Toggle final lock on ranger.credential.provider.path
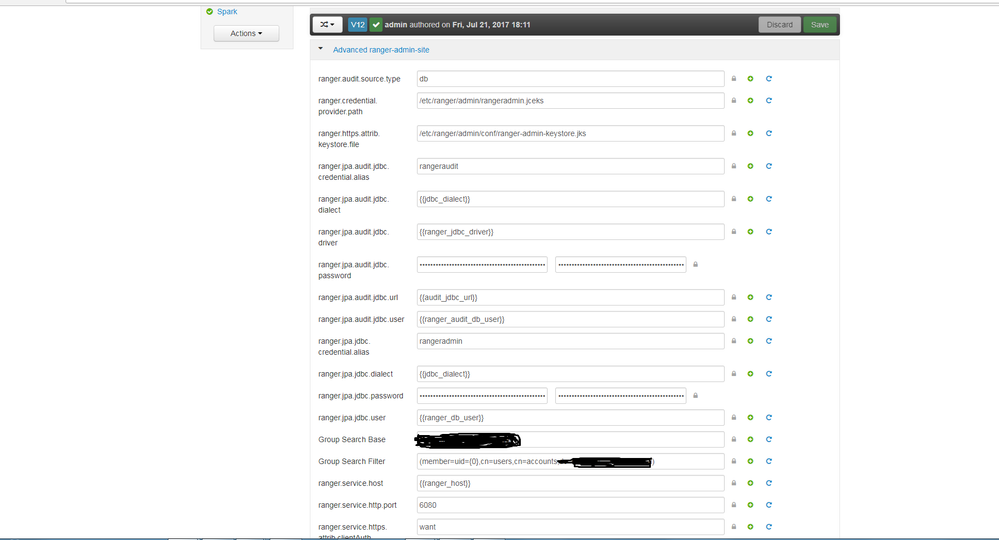Image resolution: width=999 pixels, height=540 pixels. 734,101
